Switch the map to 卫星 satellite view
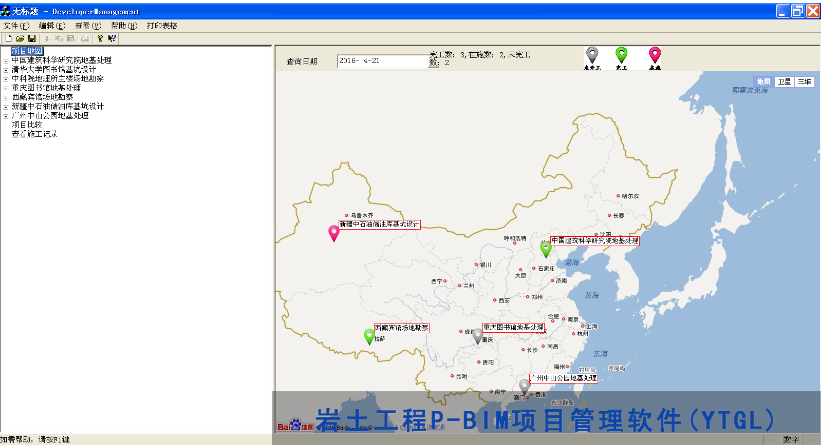This screenshot has height=448, width=822. point(784,82)
